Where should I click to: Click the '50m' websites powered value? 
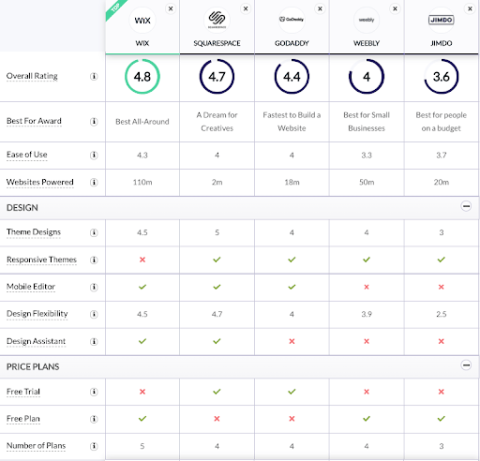366,182
